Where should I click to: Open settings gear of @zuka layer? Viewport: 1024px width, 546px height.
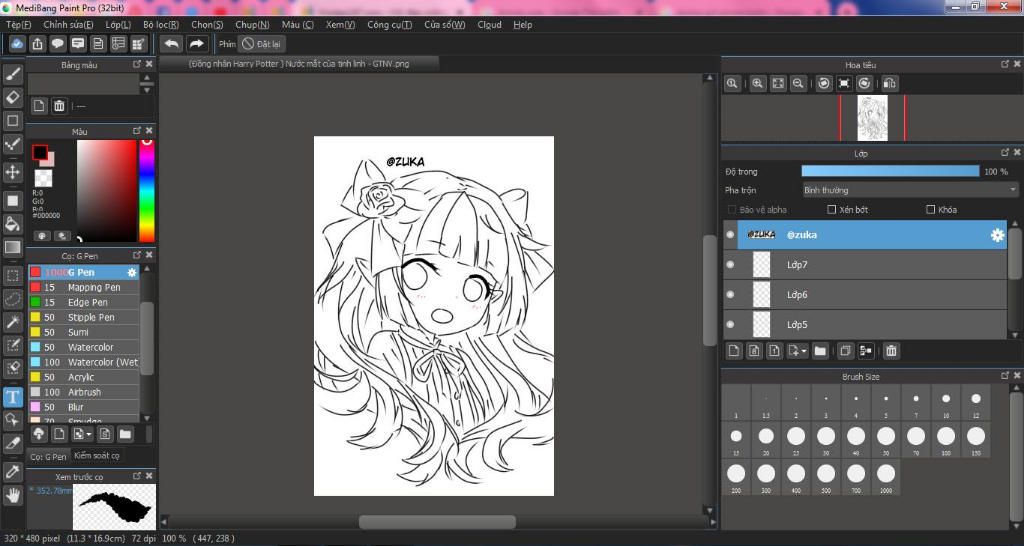[997, 235]
